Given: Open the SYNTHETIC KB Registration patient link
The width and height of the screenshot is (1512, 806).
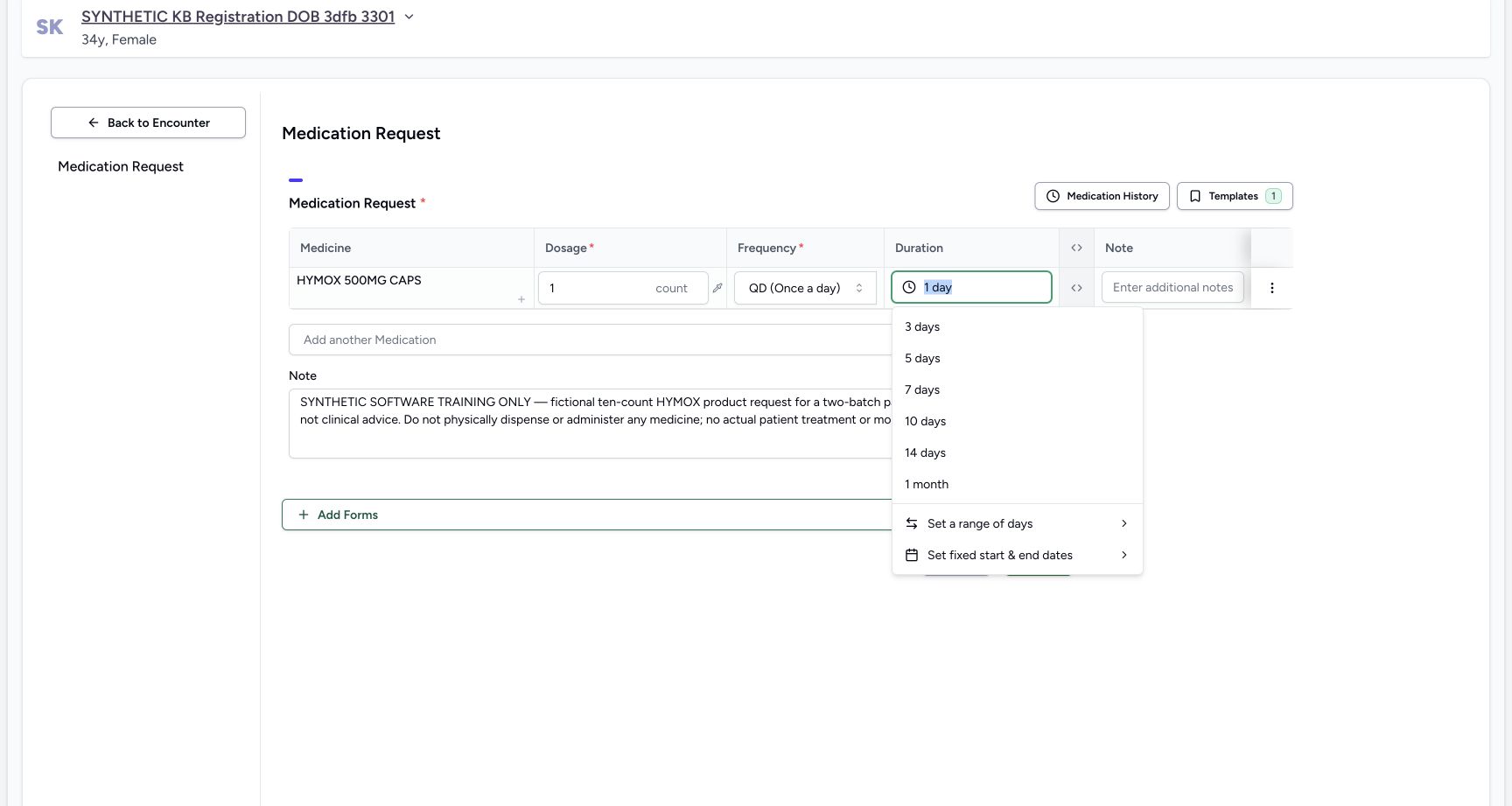Looking at the screenshot, I should click(238, 17).
